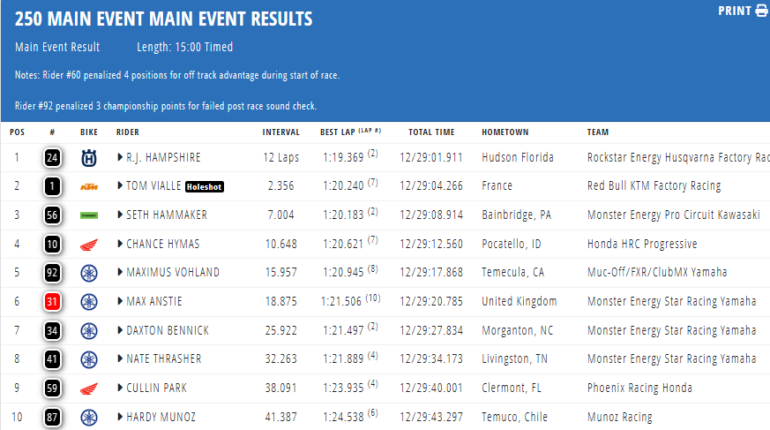Screen dimensions: 770x430
Task: Expand Tom Vialle row arrow
Action: click(x=120, y=186)
